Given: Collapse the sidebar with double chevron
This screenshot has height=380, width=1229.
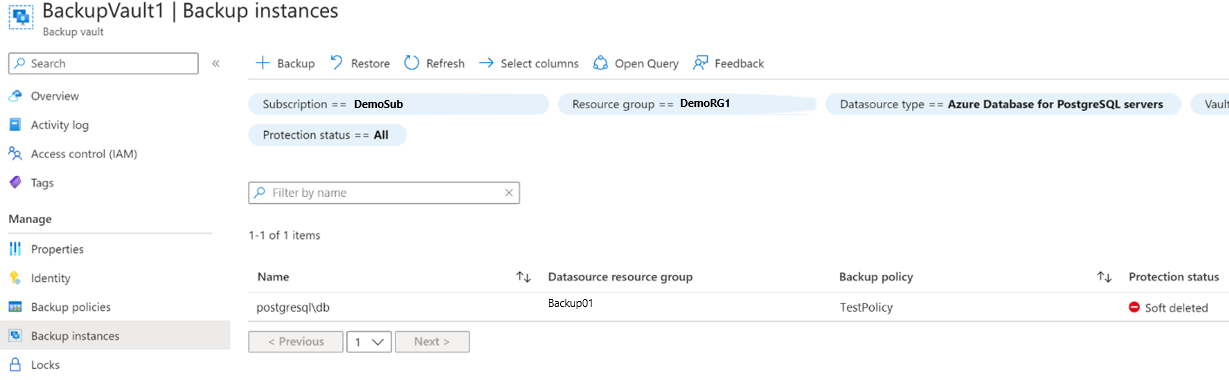Looking at the screenshot, I should coord(216,63).
